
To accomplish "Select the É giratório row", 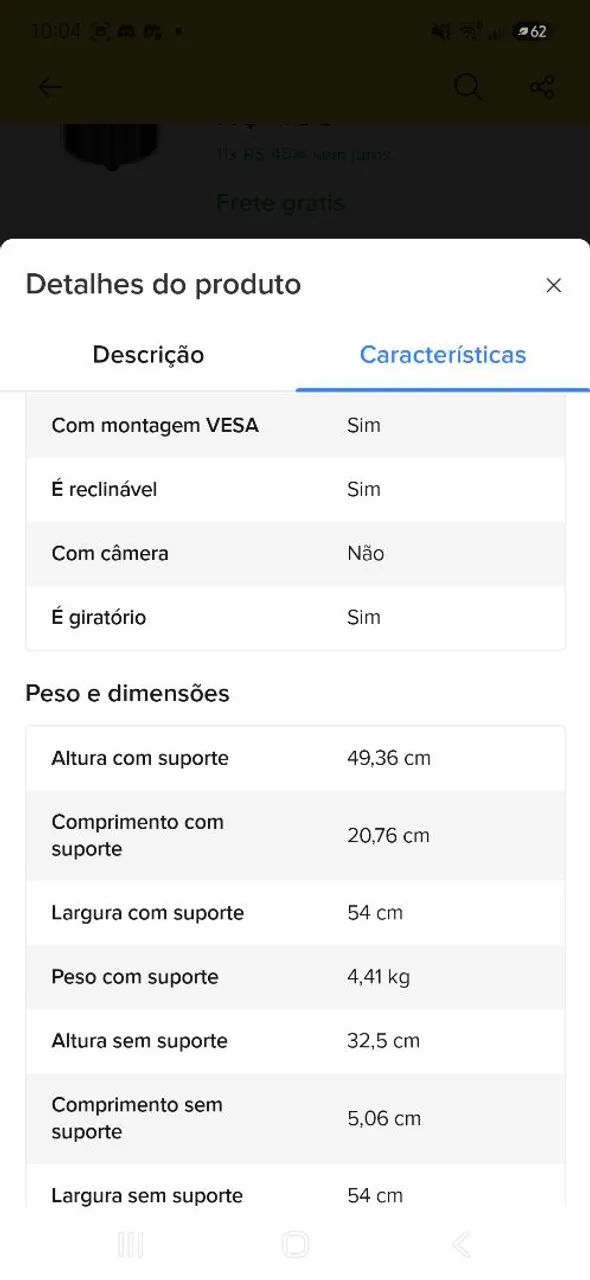I will [x=295, y=617].
